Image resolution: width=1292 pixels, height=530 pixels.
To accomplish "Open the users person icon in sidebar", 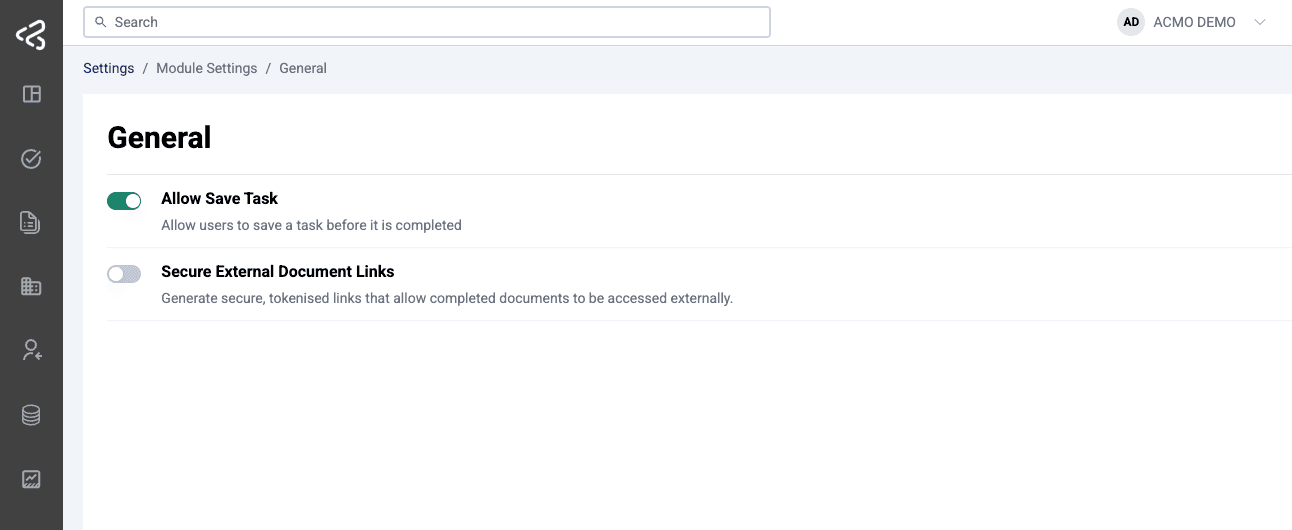I will pos(31,350).
